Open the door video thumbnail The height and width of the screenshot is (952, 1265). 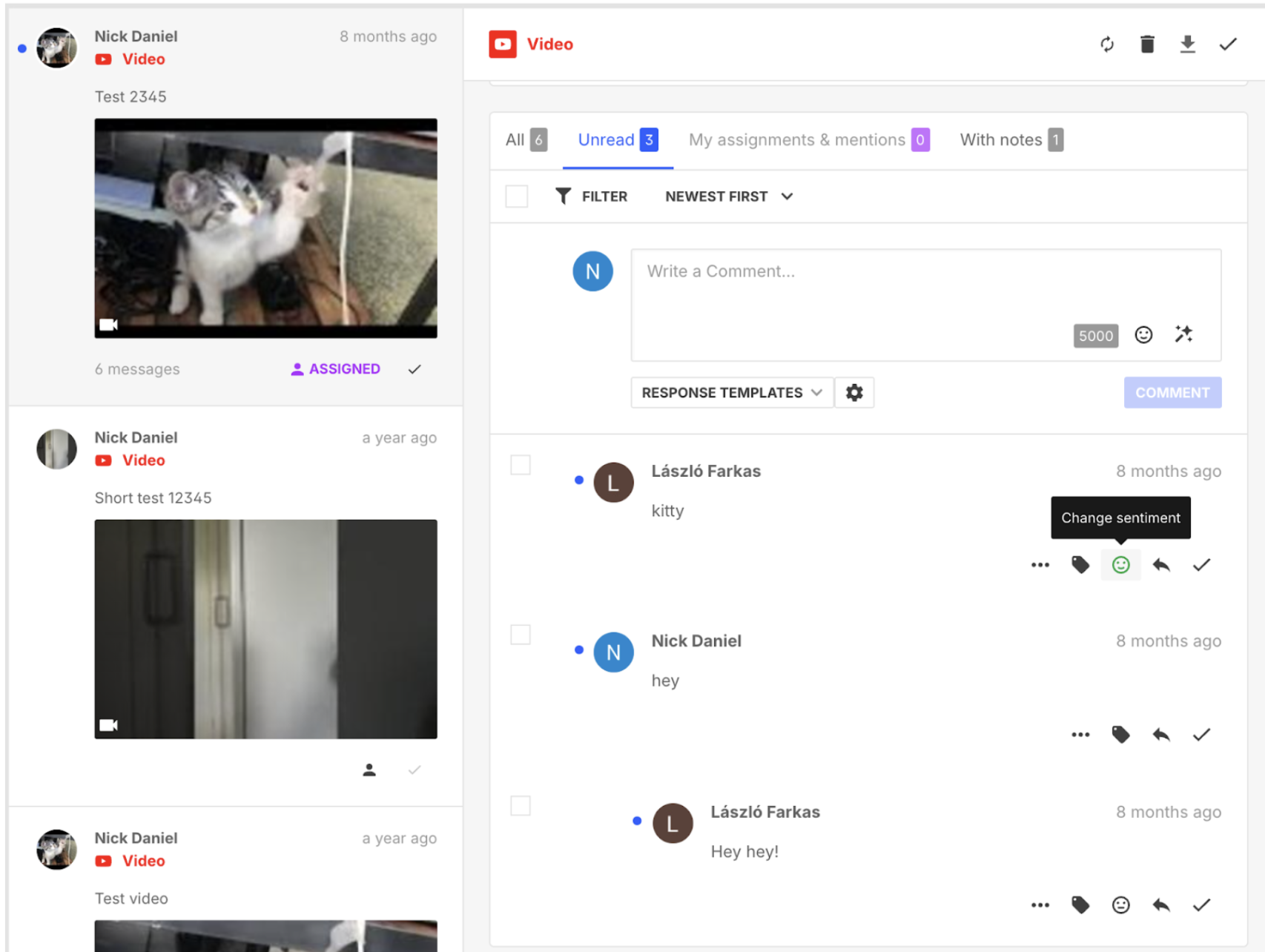(265, 629)
